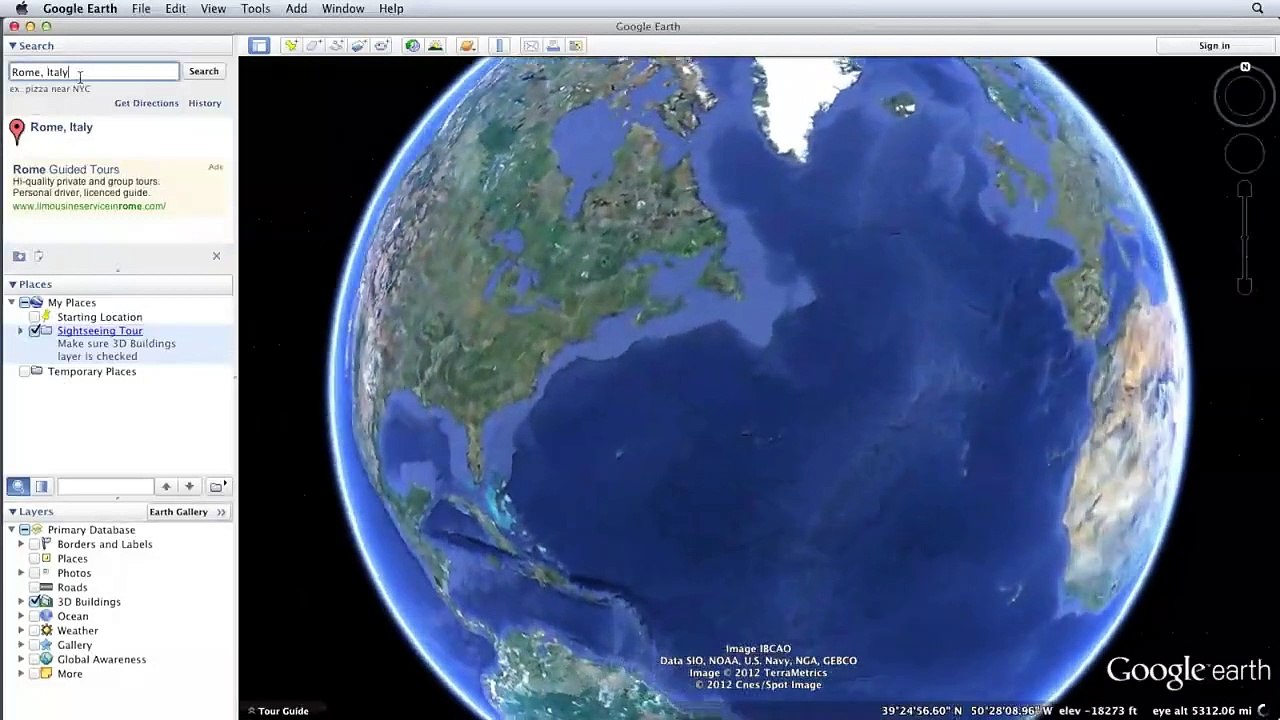Sign in to Google account
Screen dimensions: 1280x720
click(1214, 46)
